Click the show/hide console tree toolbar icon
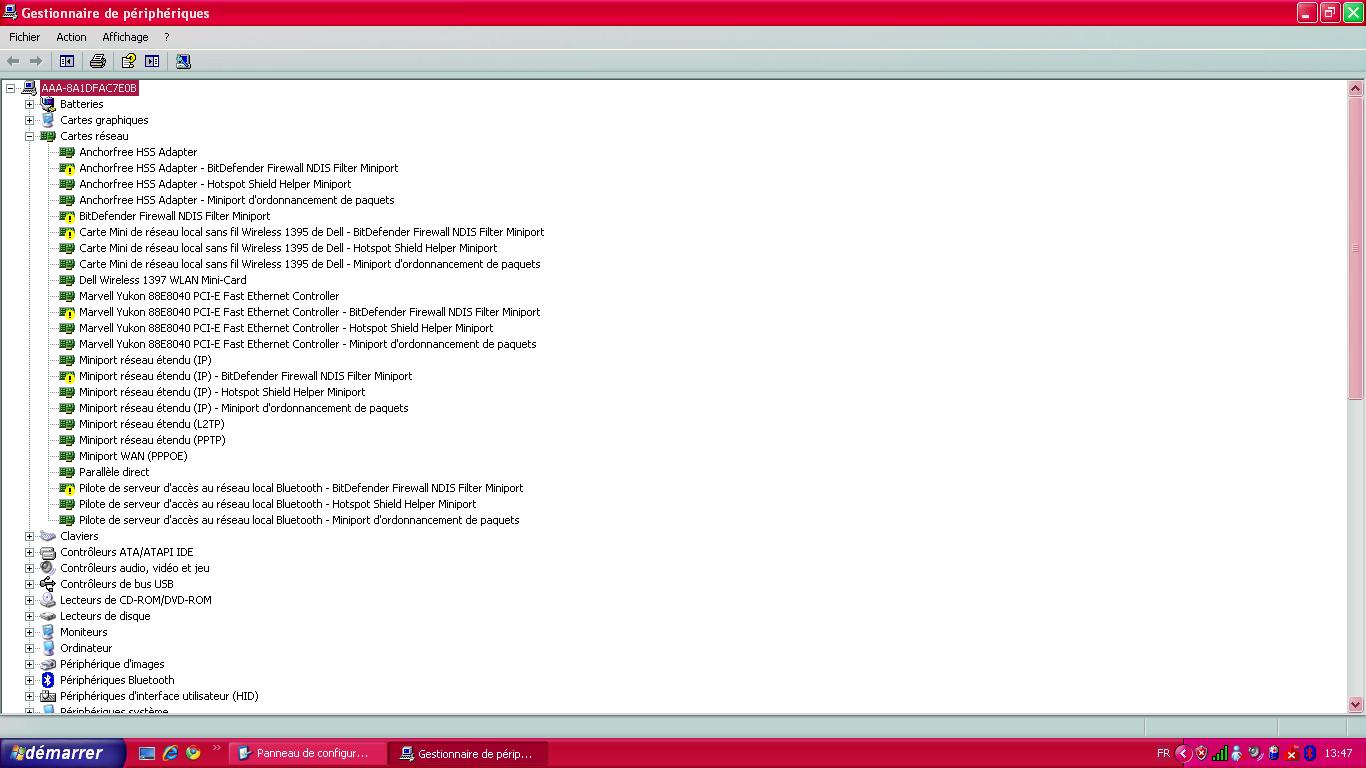 (x=67, y=61)
